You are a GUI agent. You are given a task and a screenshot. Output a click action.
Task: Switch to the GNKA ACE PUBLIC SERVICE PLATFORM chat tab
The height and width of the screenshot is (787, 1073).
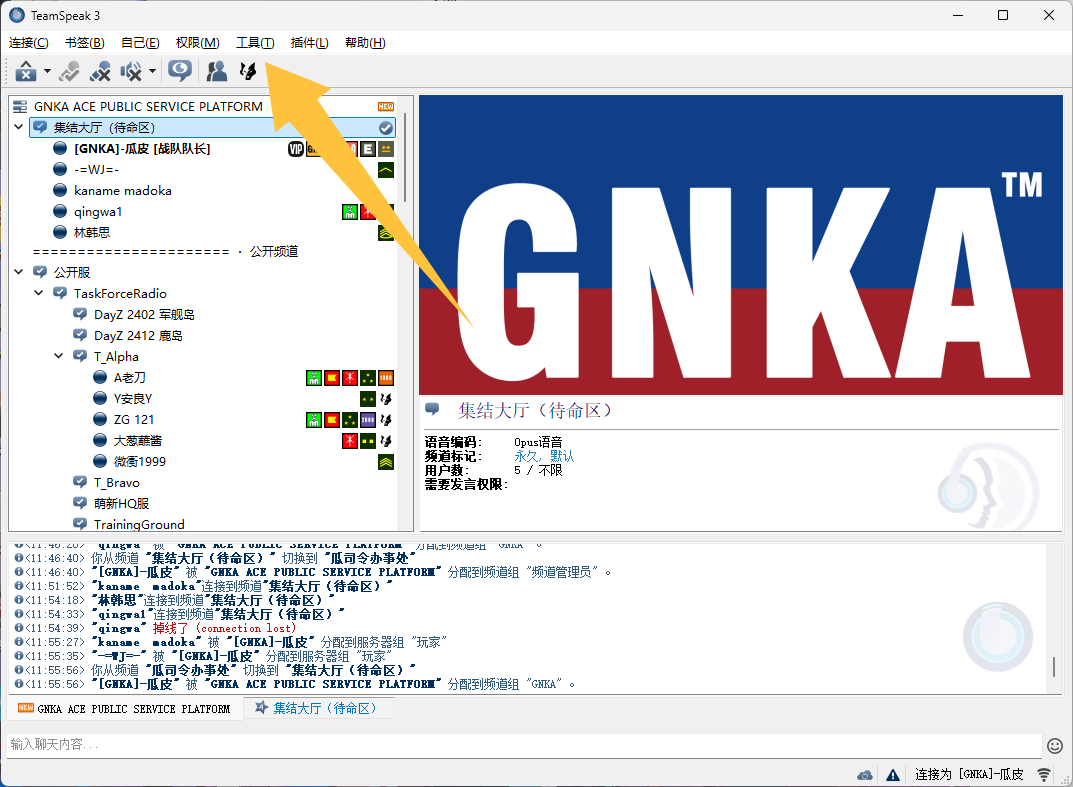(x=125, y=708)
